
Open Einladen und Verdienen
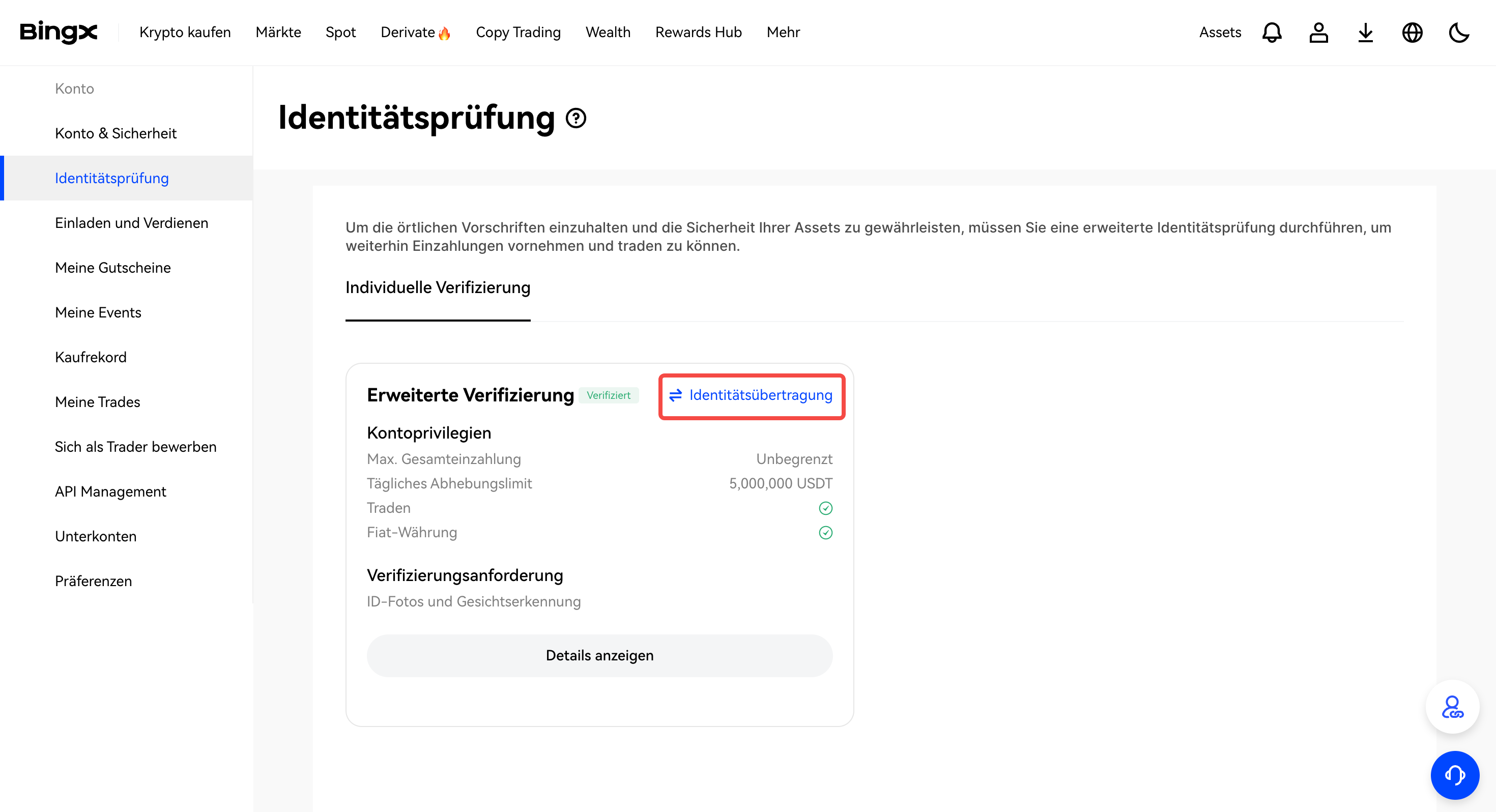coord(131,222)
